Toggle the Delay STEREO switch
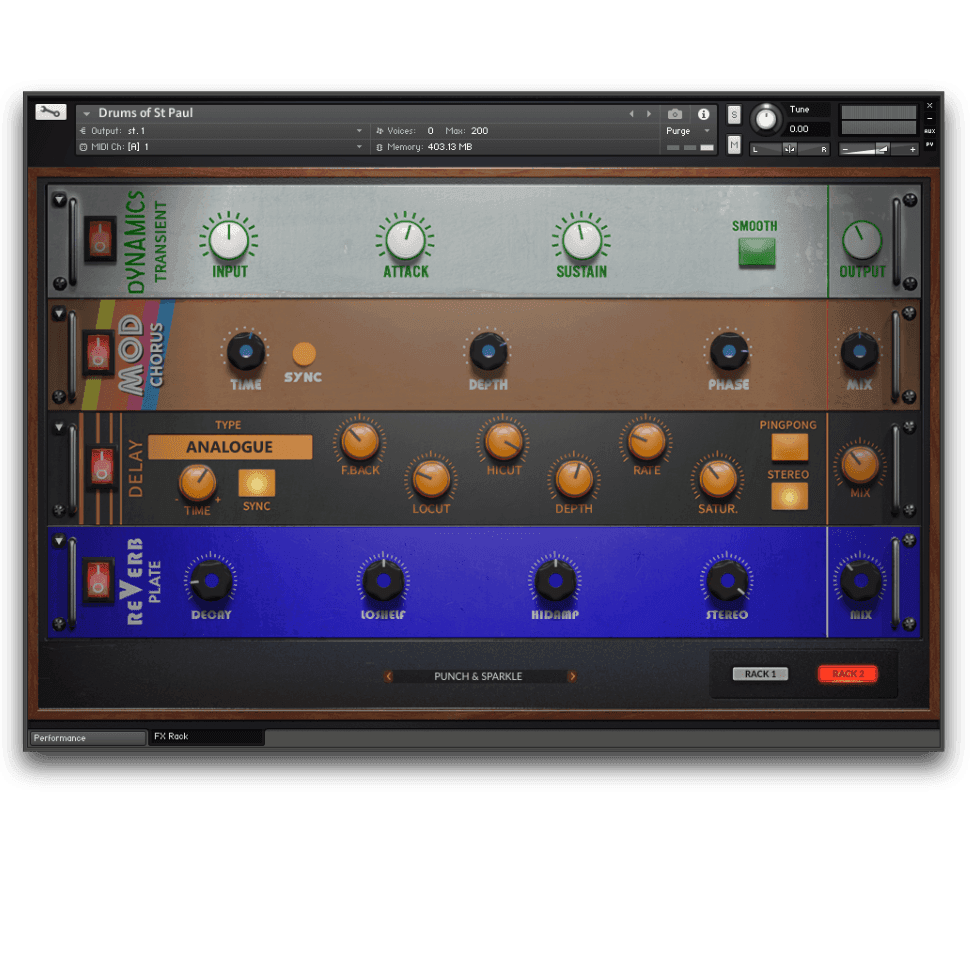 789,496
